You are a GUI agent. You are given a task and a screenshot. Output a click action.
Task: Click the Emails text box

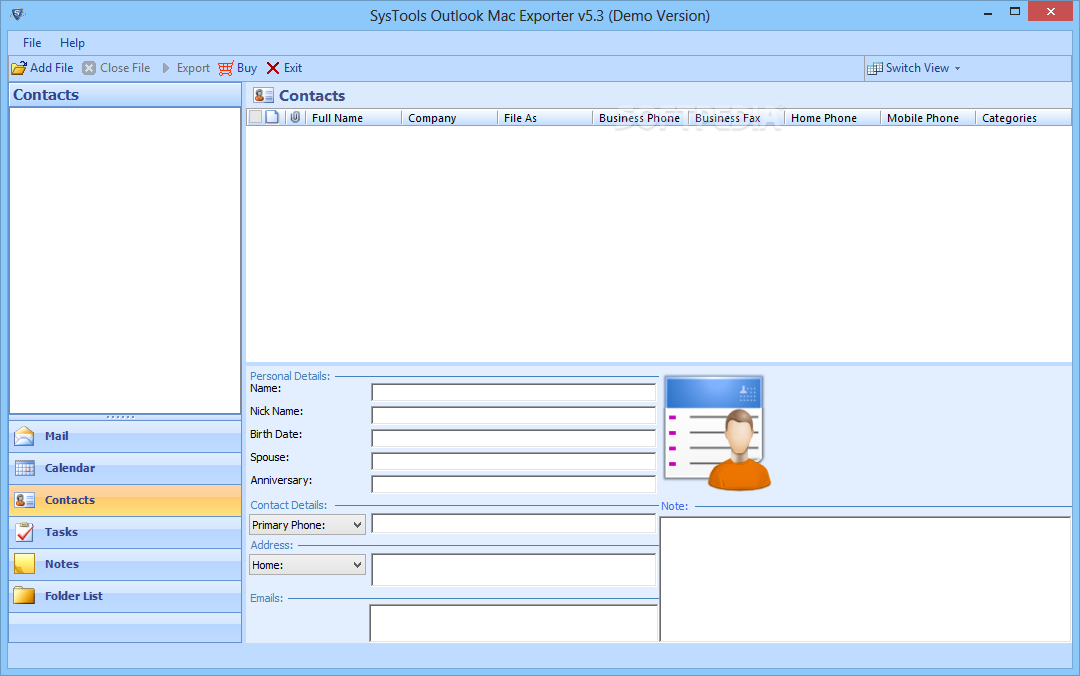[x=514, y=624]
